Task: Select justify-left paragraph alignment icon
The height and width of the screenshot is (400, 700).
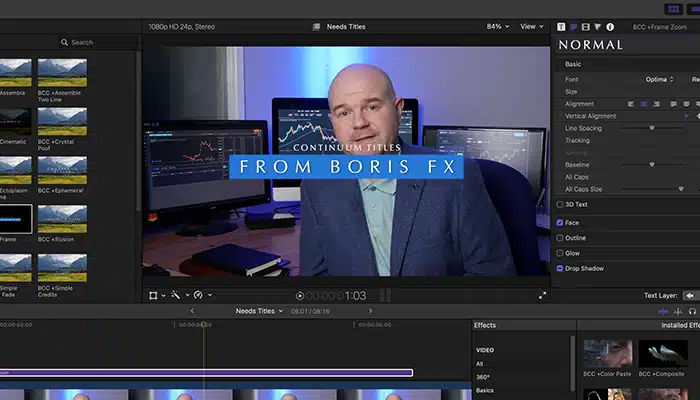Action: click(x=673, y=104)
